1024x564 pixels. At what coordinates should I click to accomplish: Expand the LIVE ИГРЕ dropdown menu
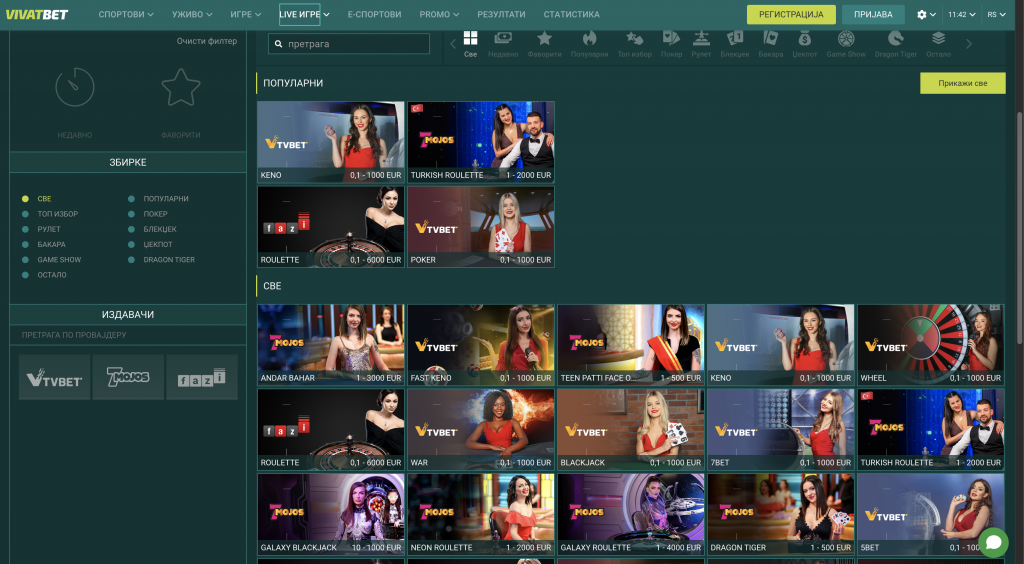(x=304, y=14)
